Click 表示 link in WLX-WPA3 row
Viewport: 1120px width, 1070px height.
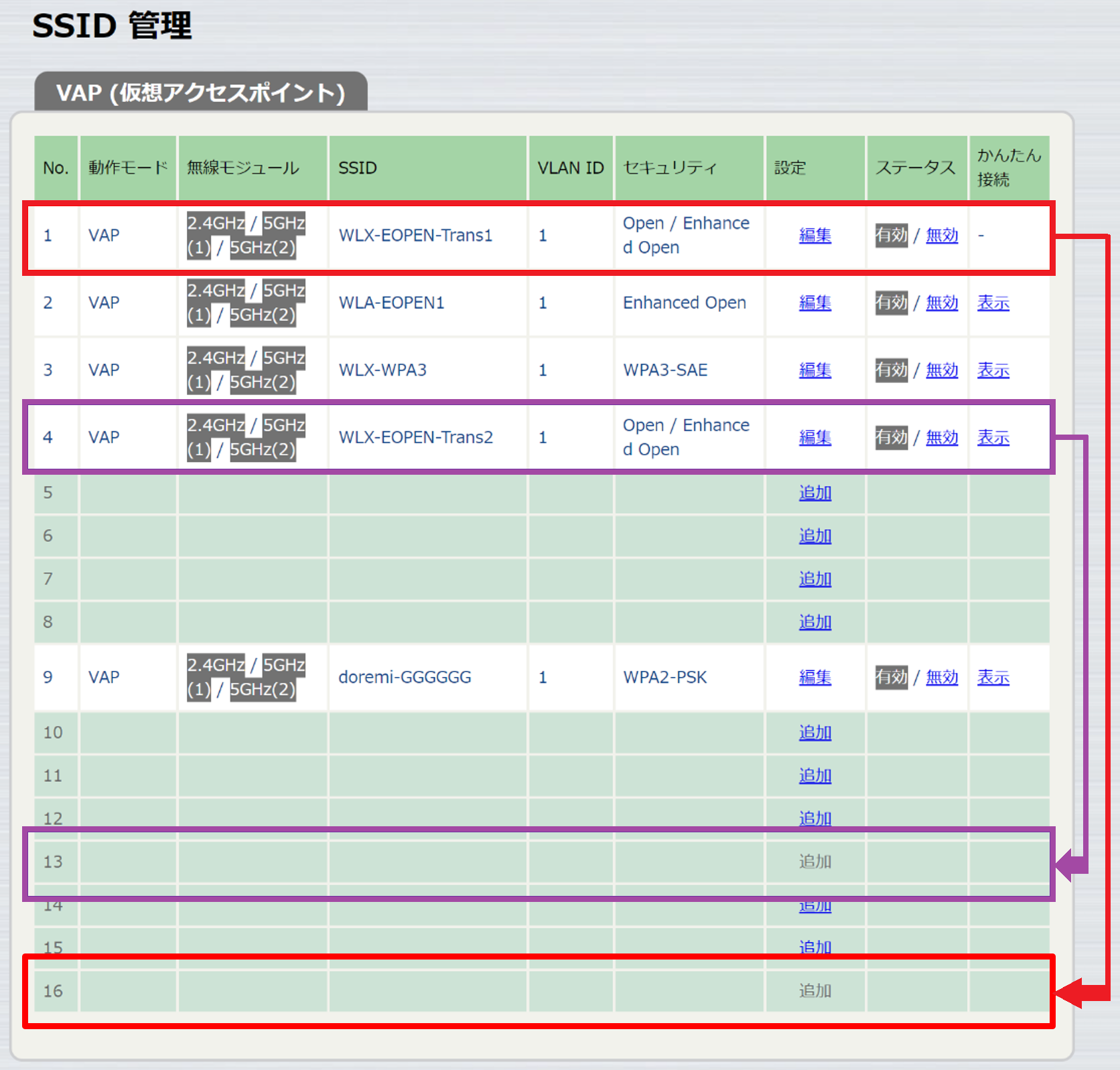(993, 370)
